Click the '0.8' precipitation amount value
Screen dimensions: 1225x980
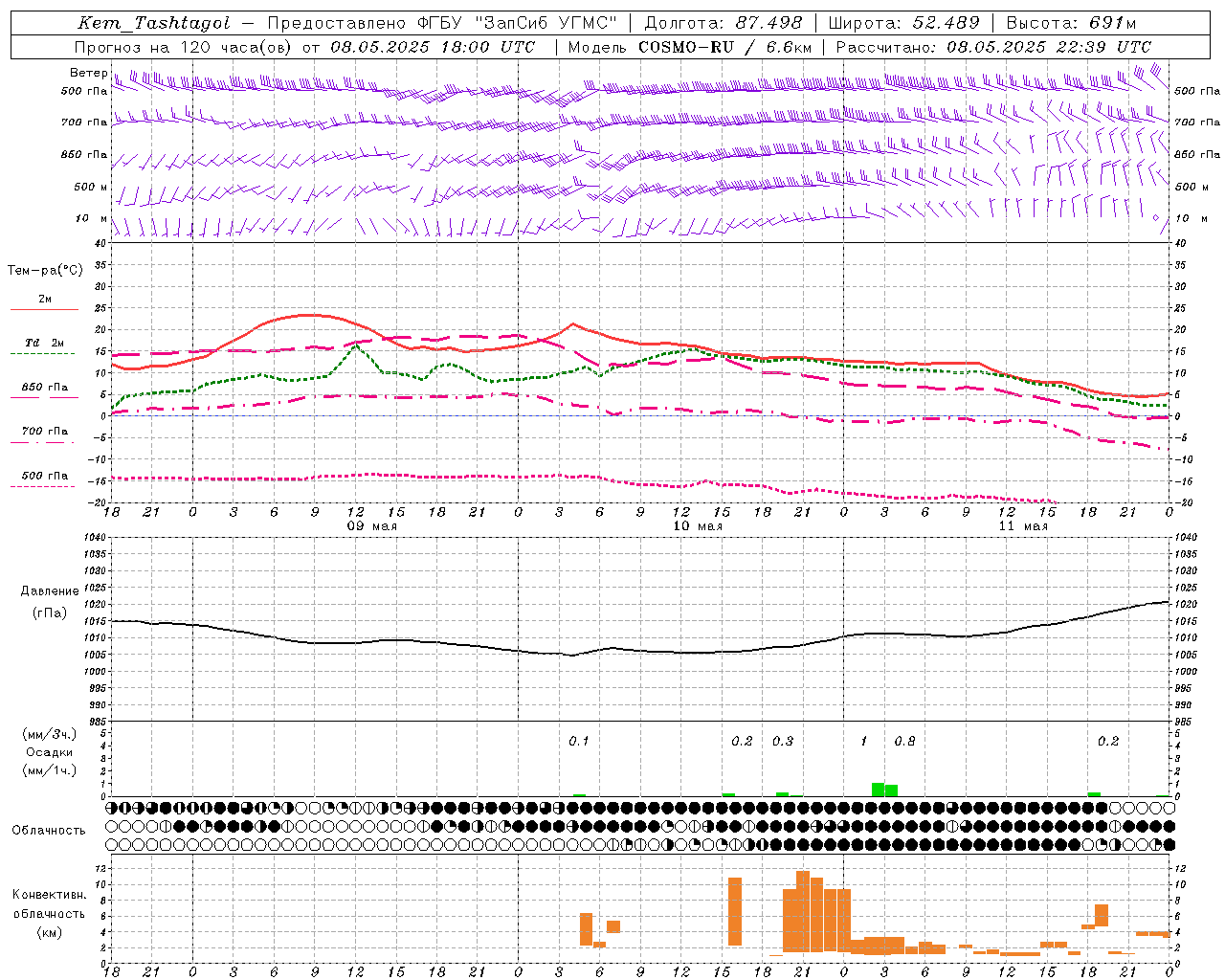click(x=904, y=742)
